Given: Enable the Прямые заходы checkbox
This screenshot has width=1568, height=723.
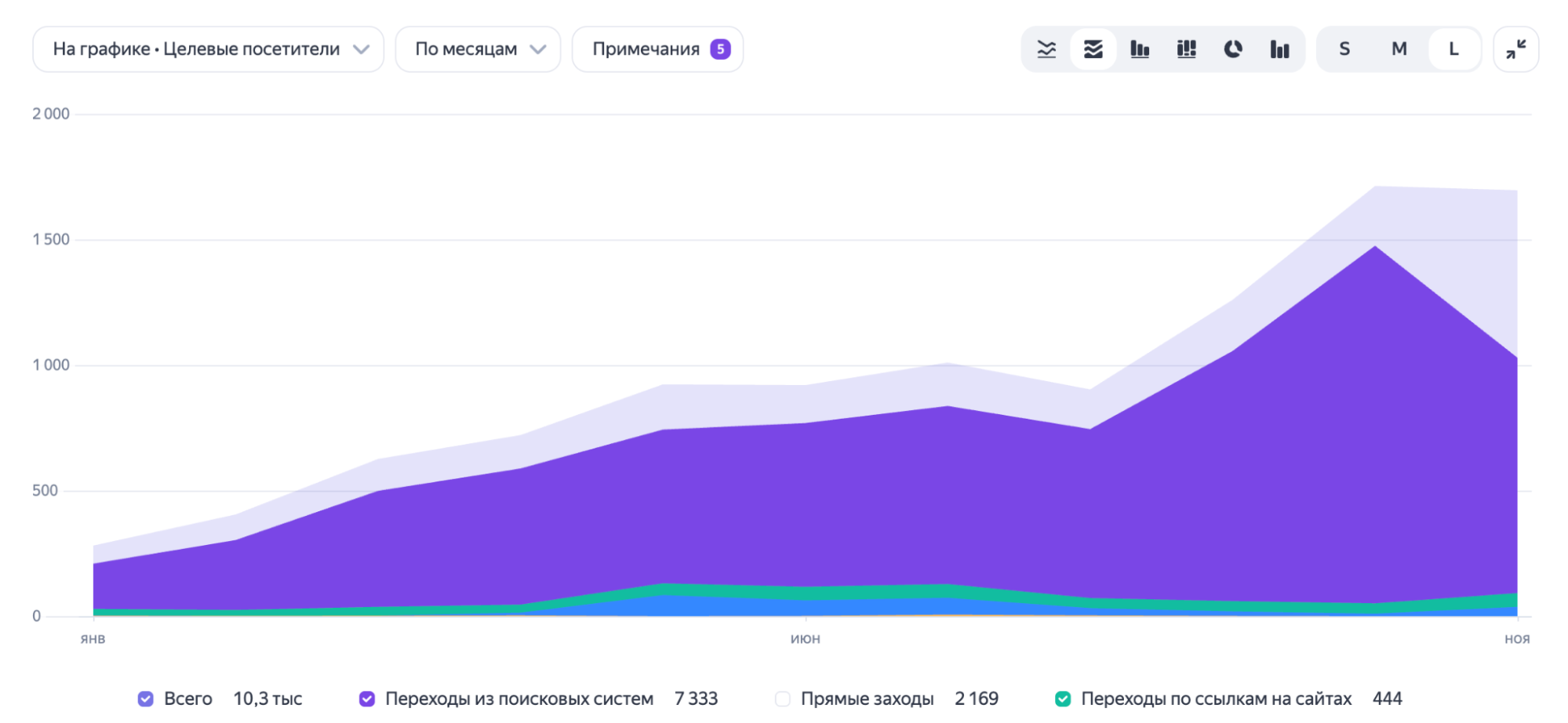Looking at the screenshot, I should tap(783, 699).
